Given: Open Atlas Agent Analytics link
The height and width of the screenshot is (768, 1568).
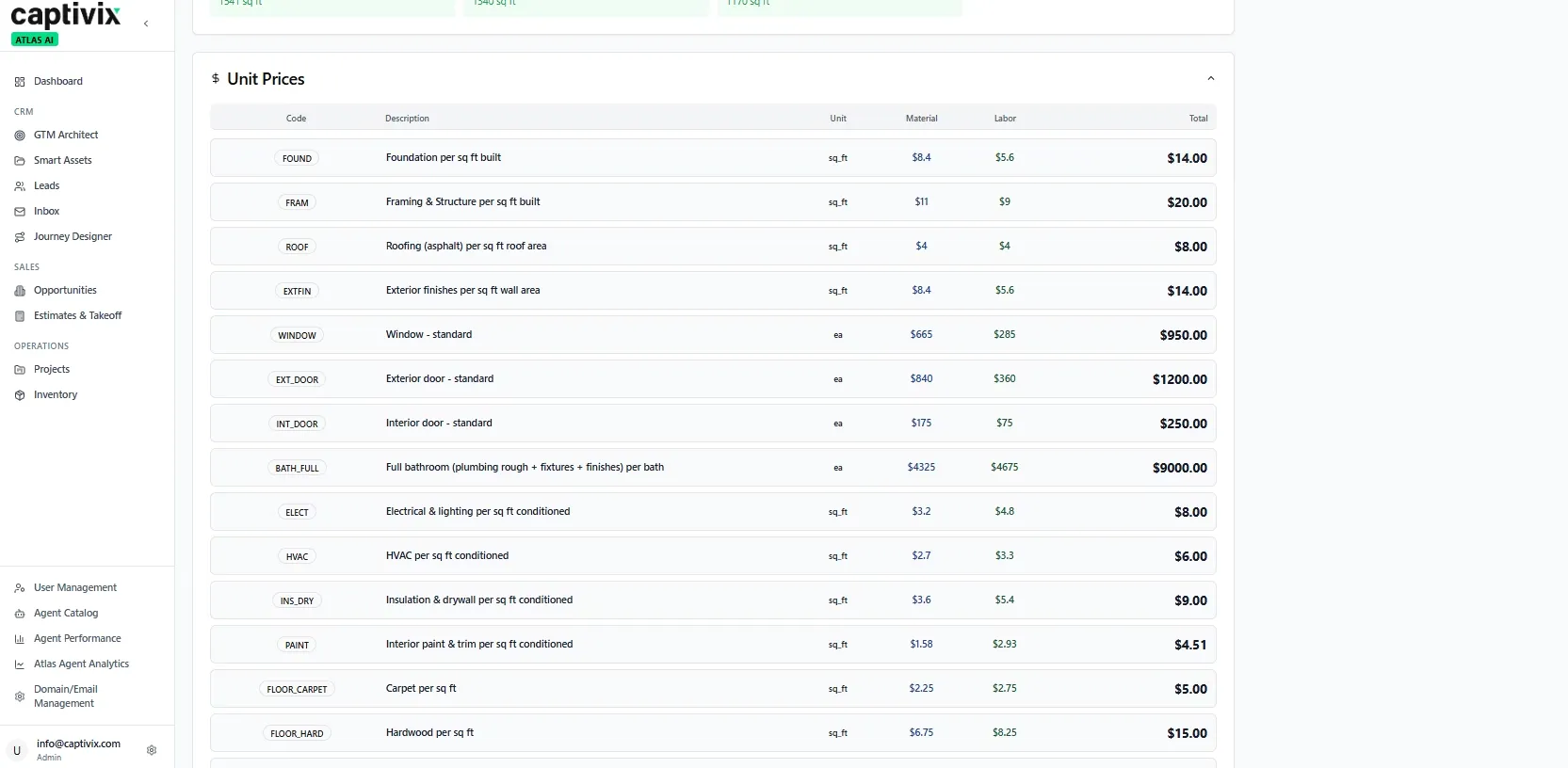Looking at the screenshot, I should click(81, 664).
